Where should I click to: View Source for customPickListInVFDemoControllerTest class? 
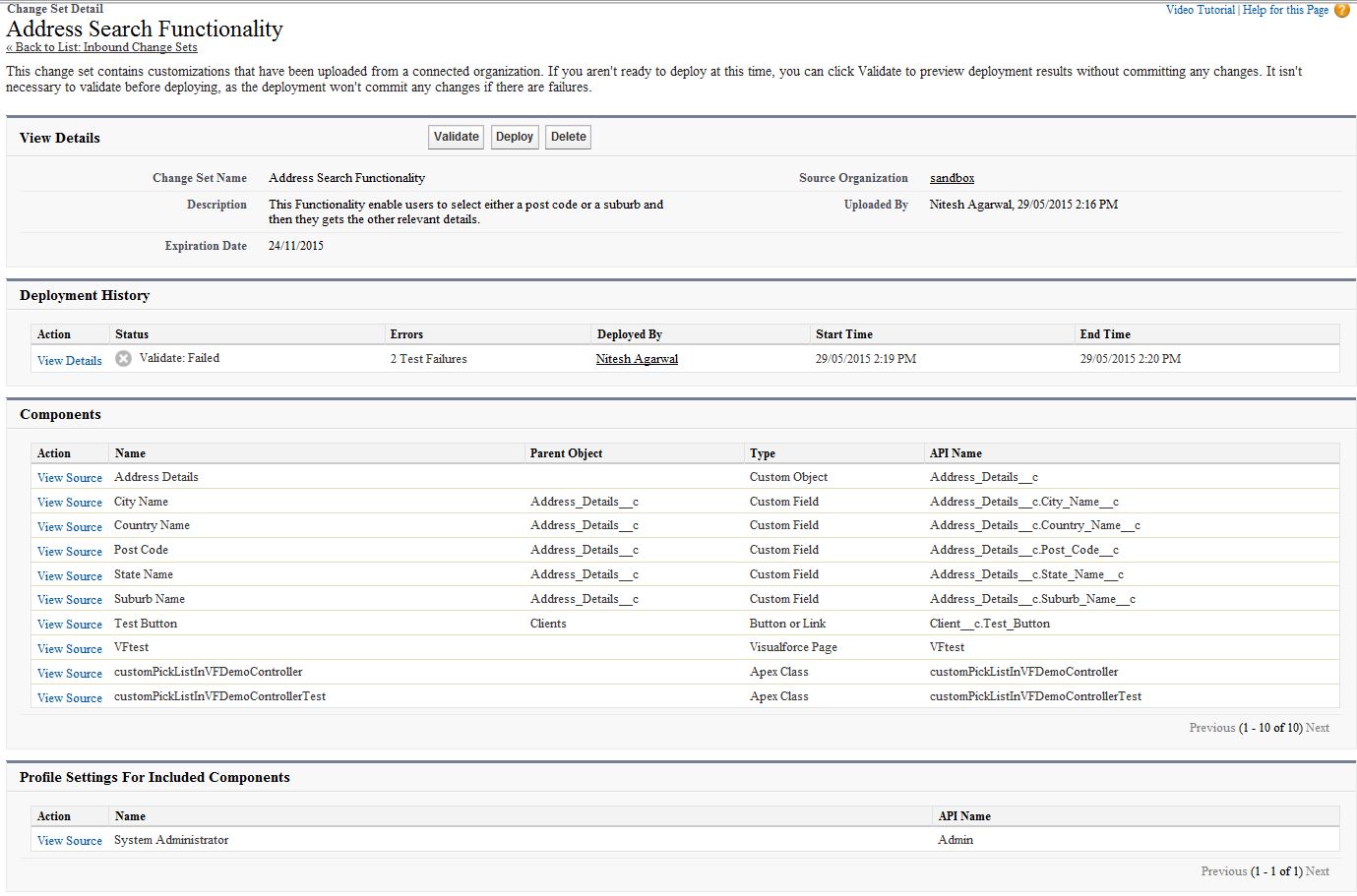pyautogui.click(x=69, y=698)
